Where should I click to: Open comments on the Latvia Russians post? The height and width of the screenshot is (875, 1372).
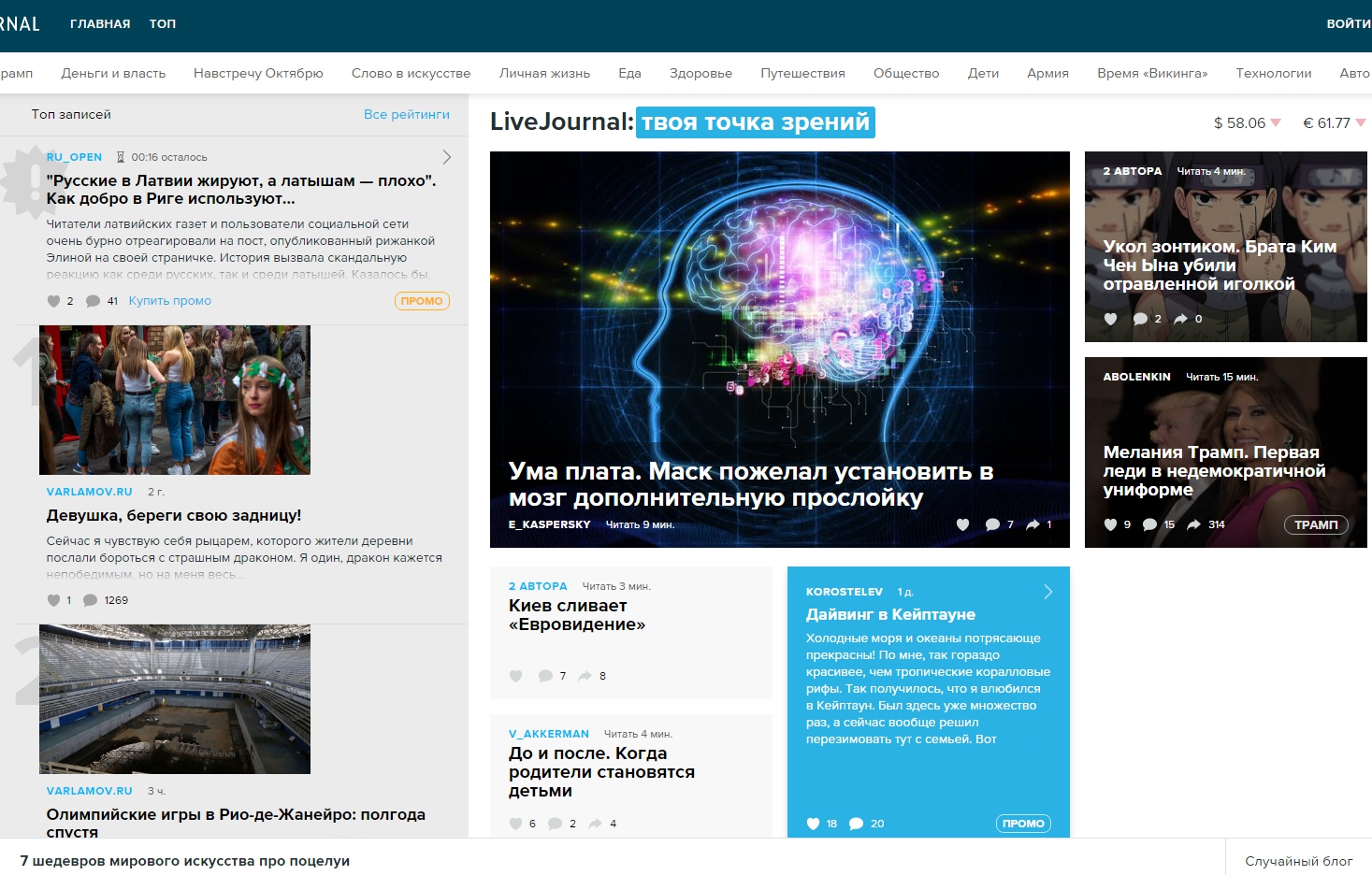(x=93, y=301)
